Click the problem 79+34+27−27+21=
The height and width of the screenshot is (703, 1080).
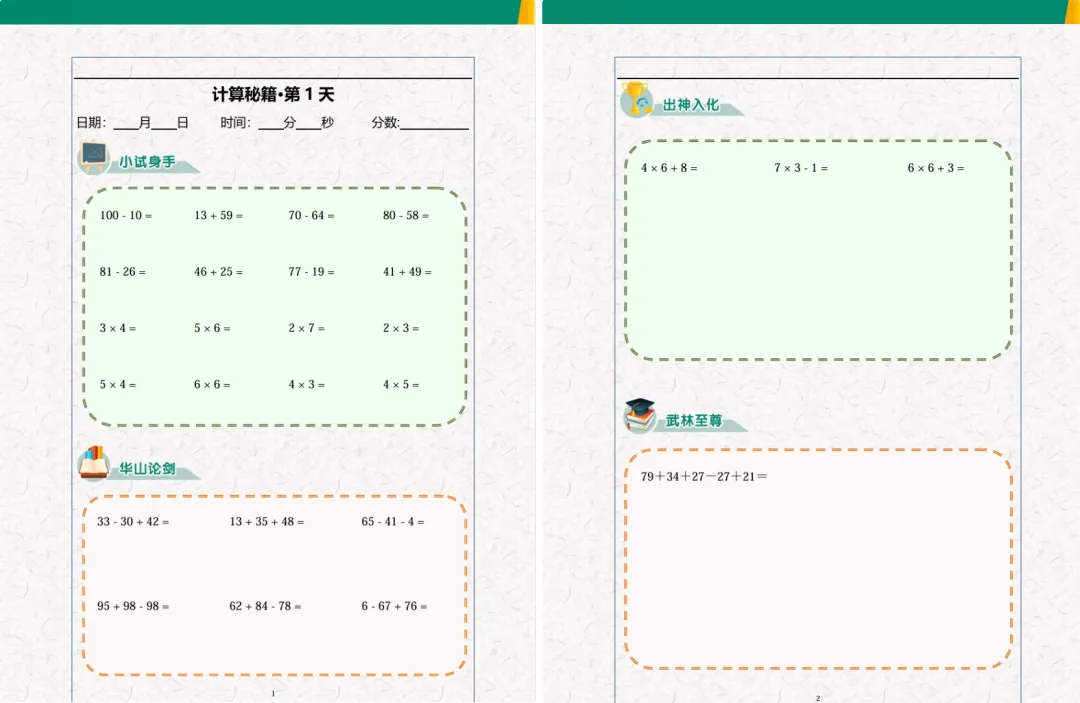pos(704,476)
